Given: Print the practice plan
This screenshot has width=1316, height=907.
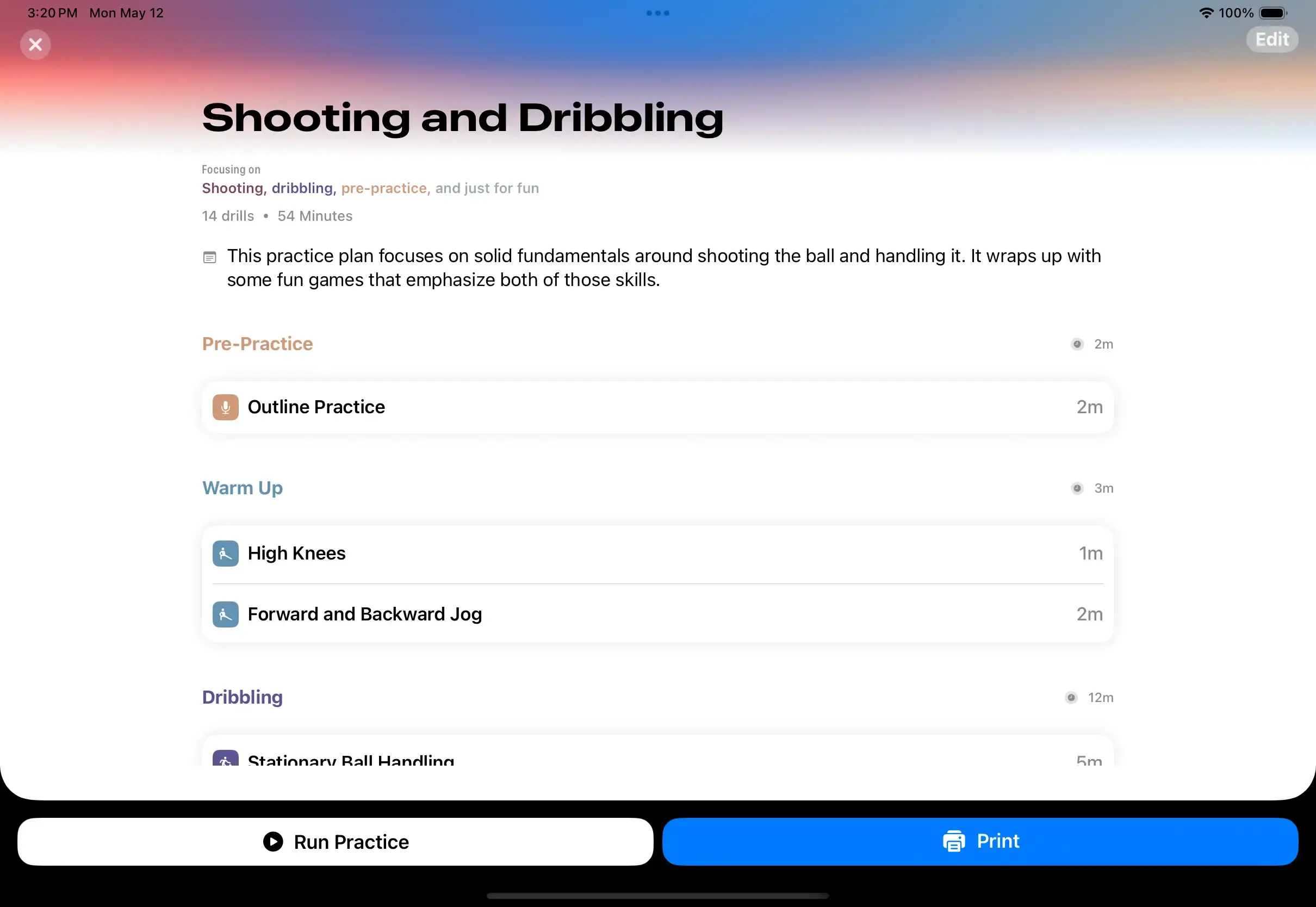Looking at the screenshot, I should (x=980, y=842).
